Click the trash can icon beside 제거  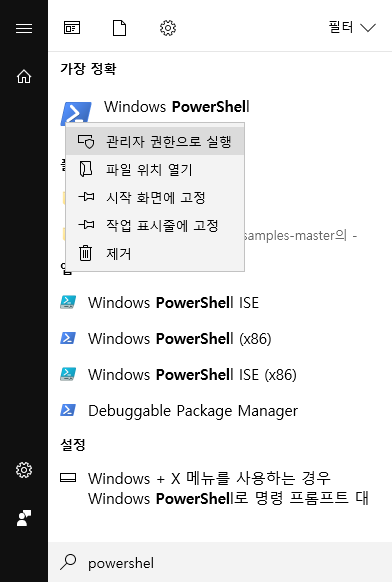tap(85, 253)
